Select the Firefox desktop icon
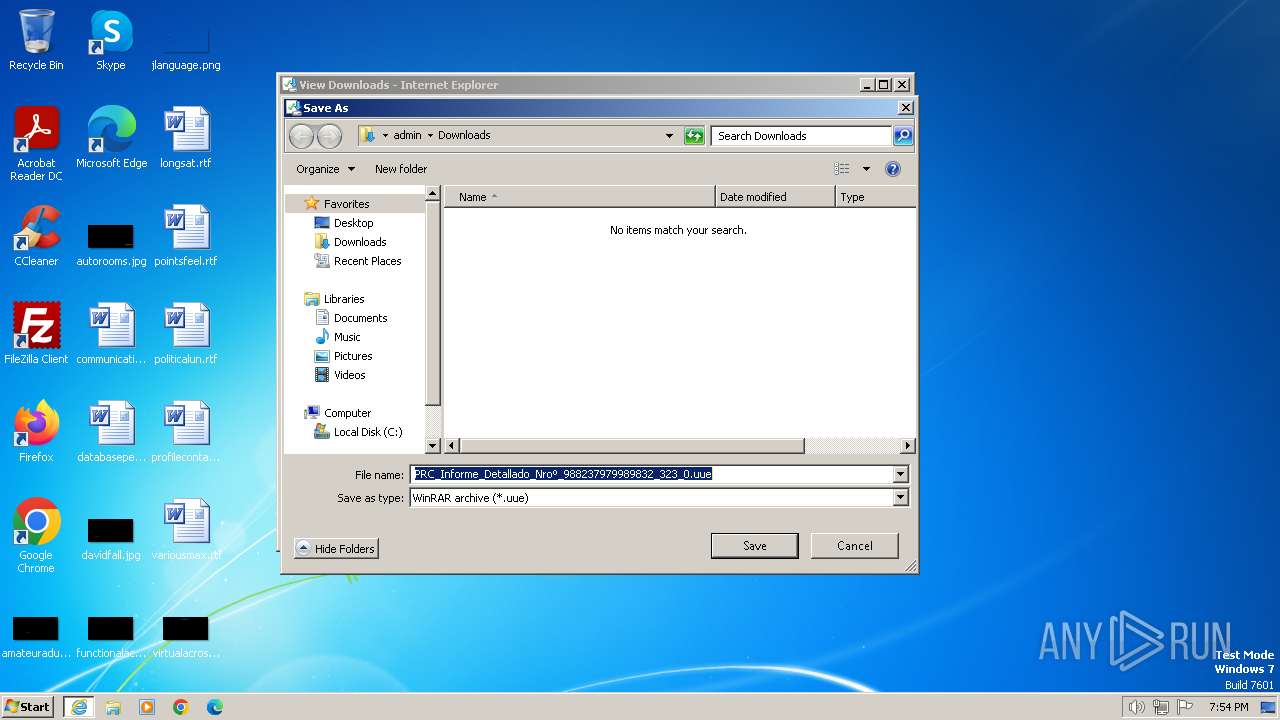 click(x=36, y=432)
